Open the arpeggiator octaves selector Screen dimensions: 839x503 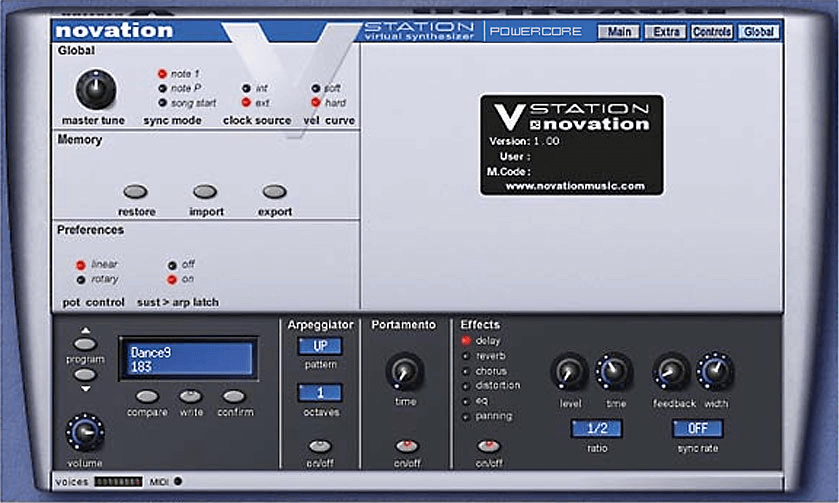click(320, 393)
